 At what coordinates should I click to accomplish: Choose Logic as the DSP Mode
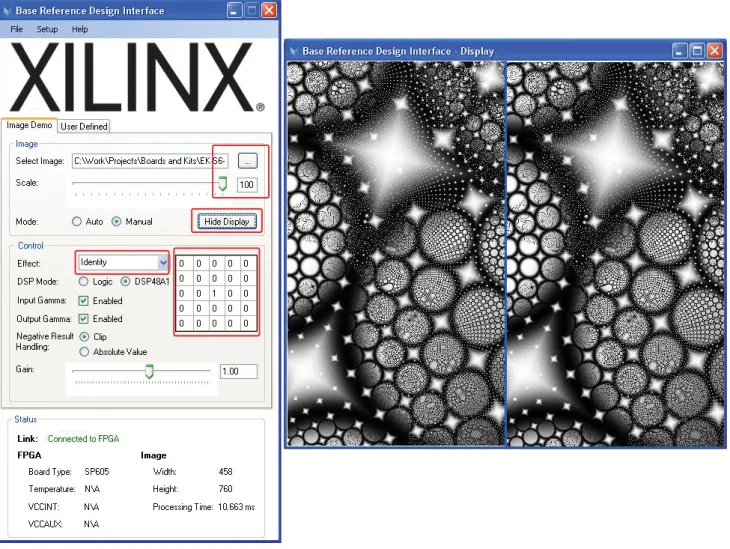tap(83, 281)
